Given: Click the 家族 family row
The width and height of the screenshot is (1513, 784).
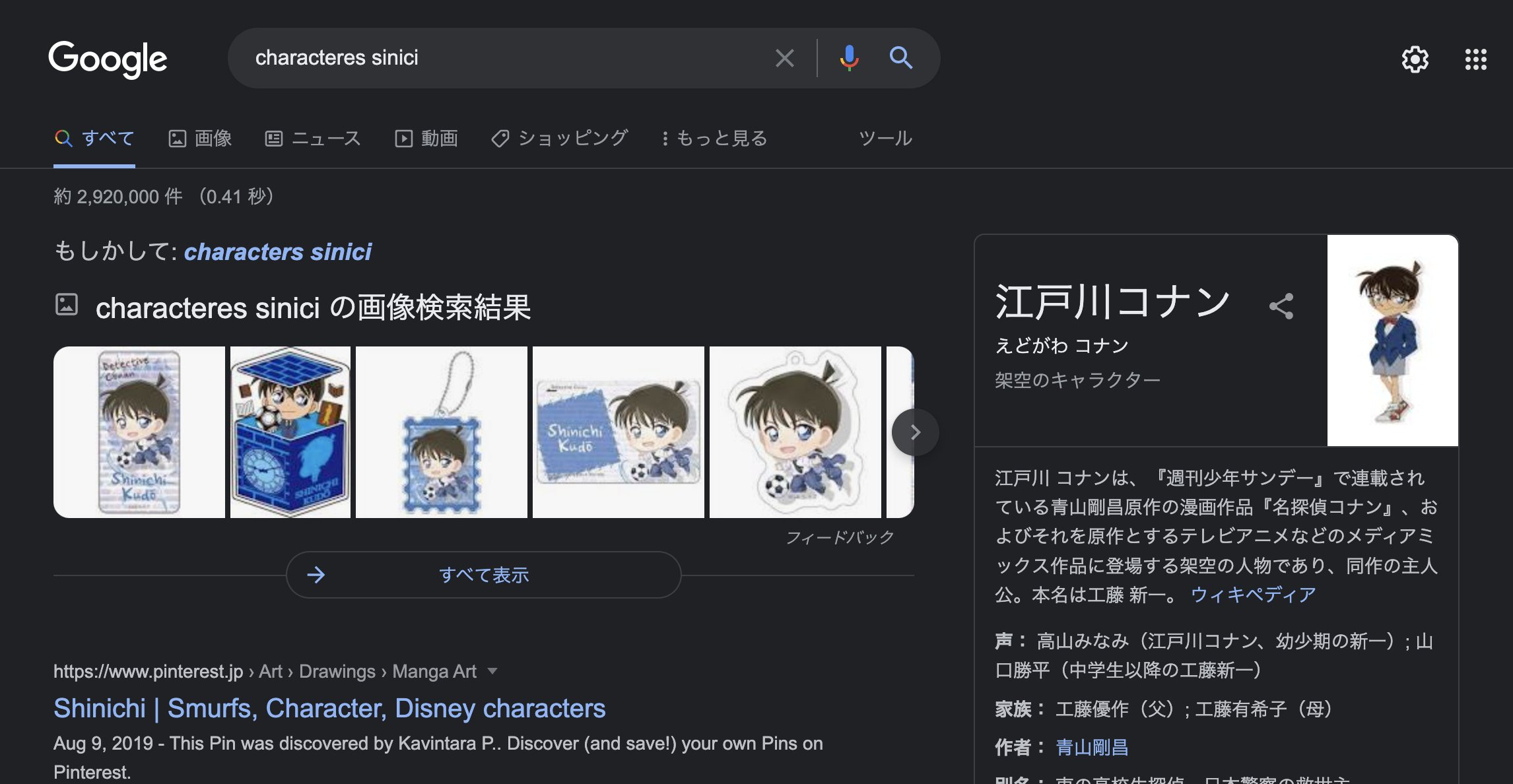Looking at the screenshot, I should coord(1166,709).
